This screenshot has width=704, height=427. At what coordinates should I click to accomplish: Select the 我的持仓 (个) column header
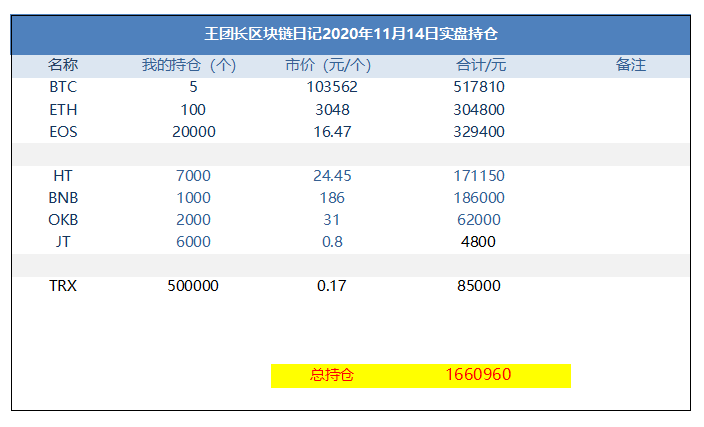click(x=189, y=65)
